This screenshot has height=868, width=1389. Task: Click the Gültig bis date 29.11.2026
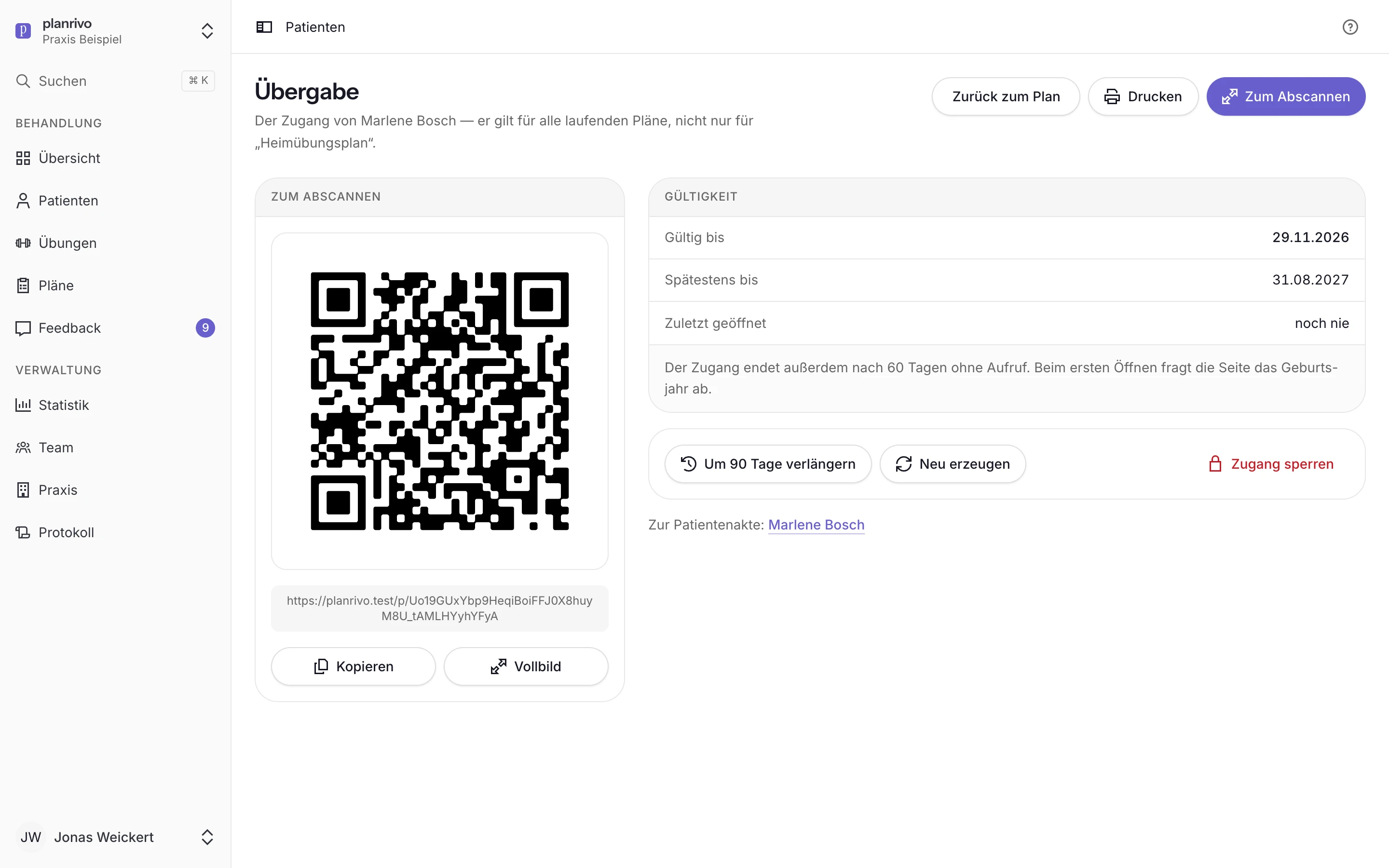[x=1310, y=237]
